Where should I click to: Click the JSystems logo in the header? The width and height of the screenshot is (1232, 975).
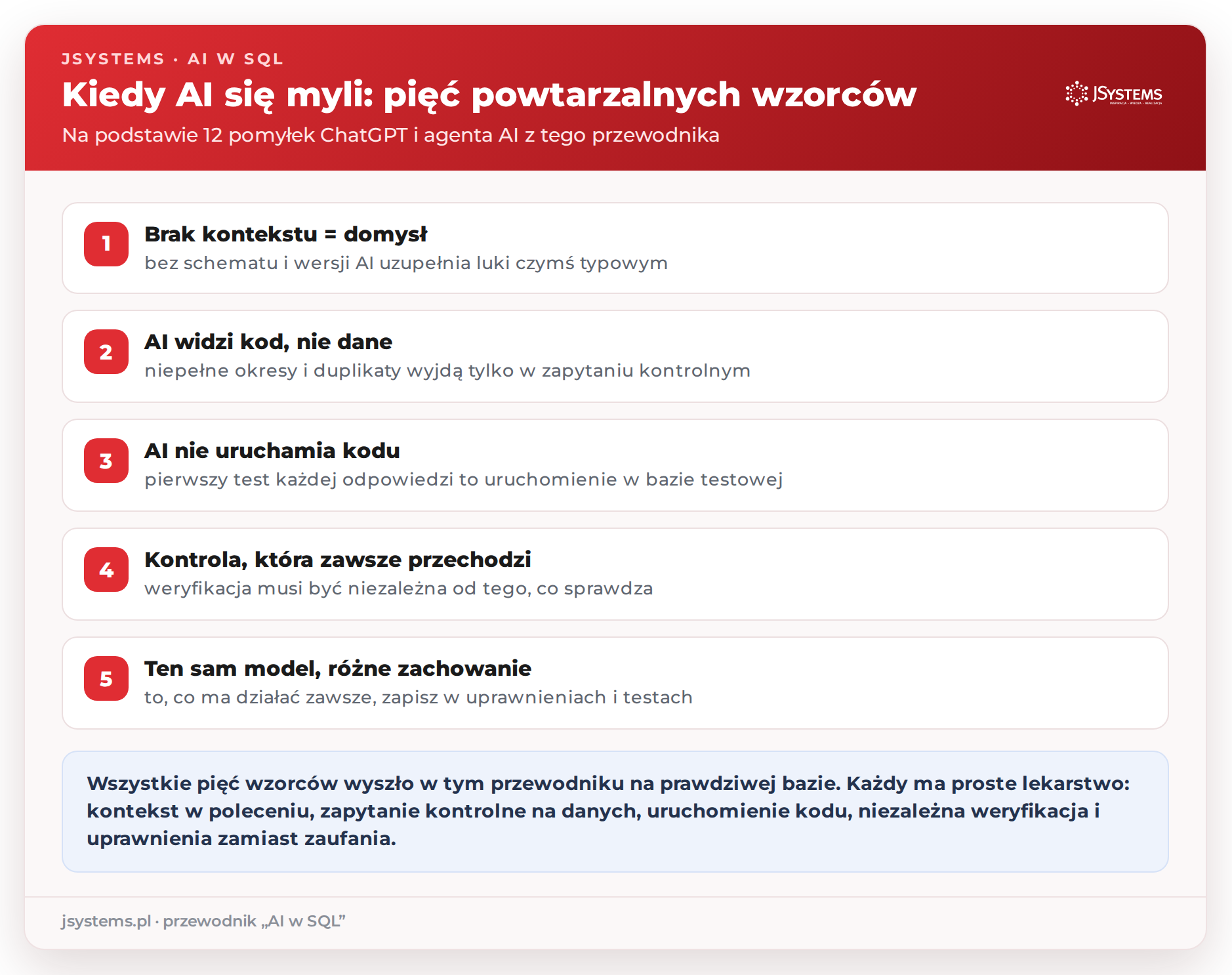pos(1114,94)
